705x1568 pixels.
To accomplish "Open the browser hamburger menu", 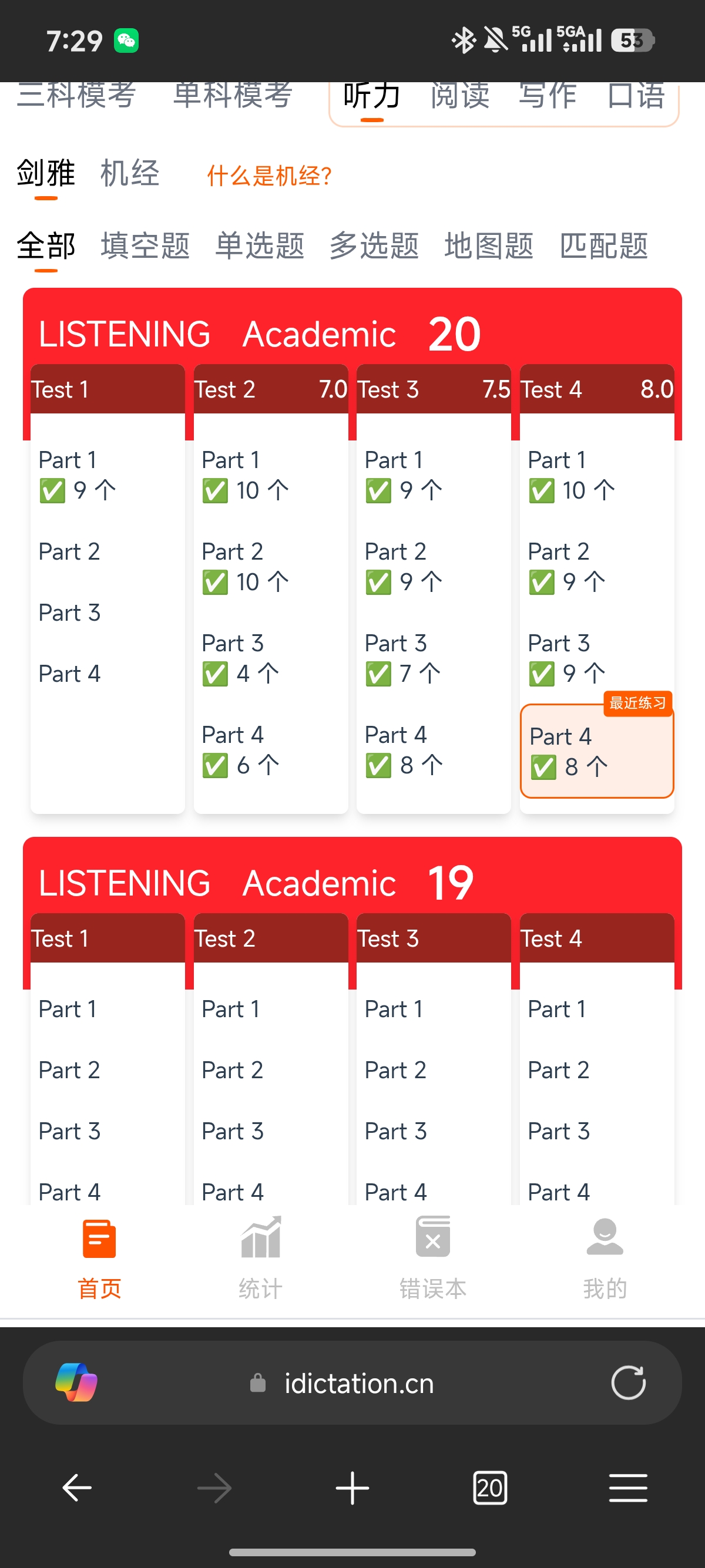I will [628, 1488].
